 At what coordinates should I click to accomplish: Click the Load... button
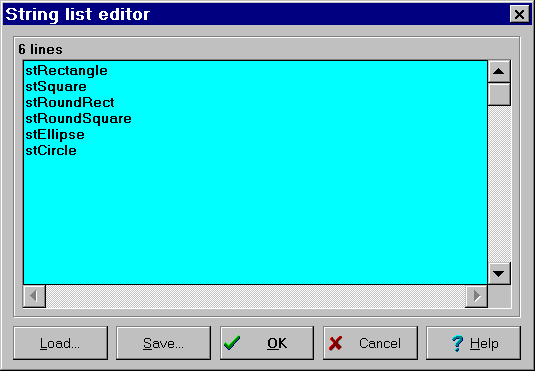61,343
